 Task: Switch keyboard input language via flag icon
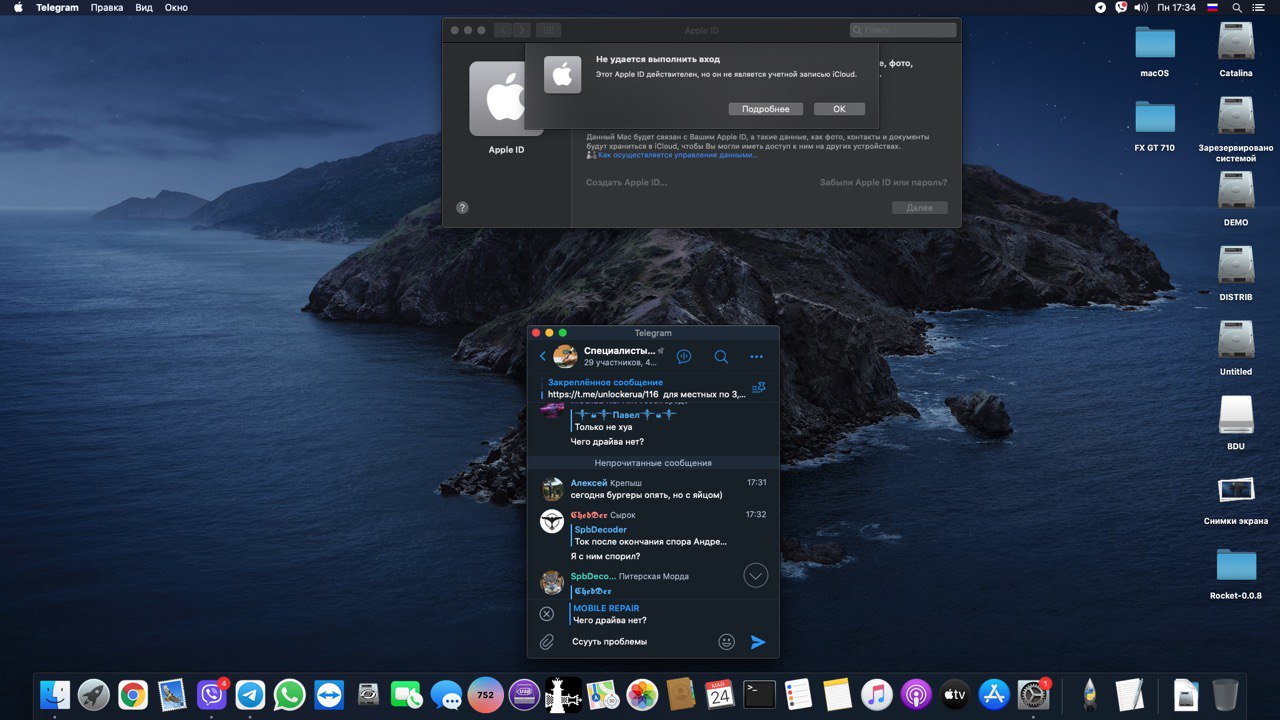1212,7
